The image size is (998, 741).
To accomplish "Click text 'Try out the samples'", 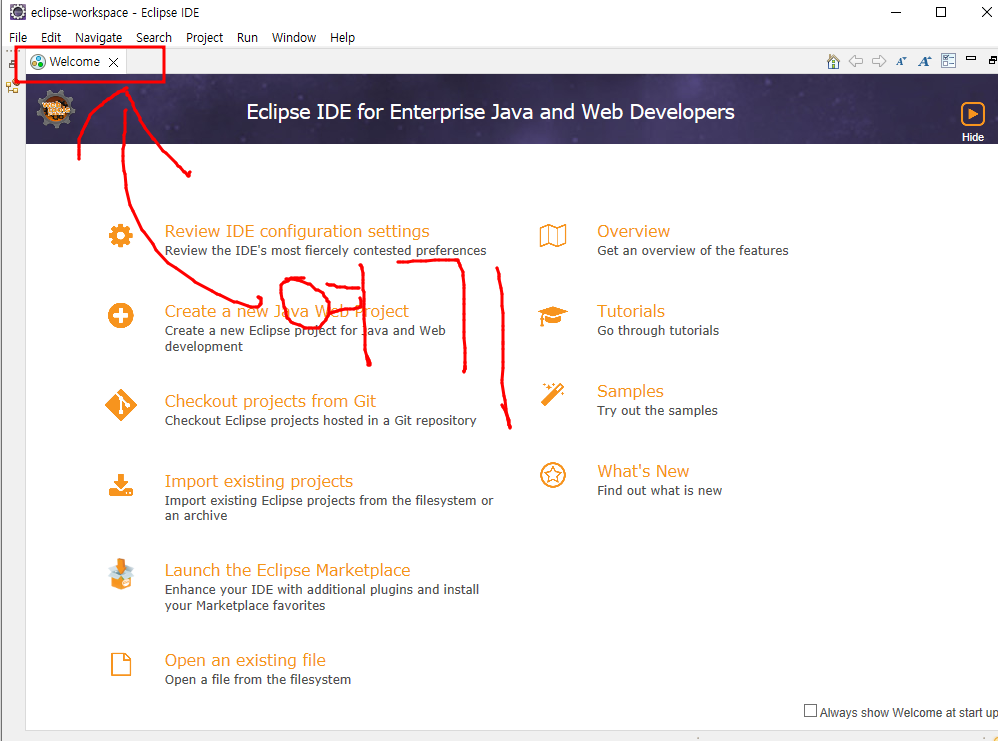I will [x=657, y=411].
